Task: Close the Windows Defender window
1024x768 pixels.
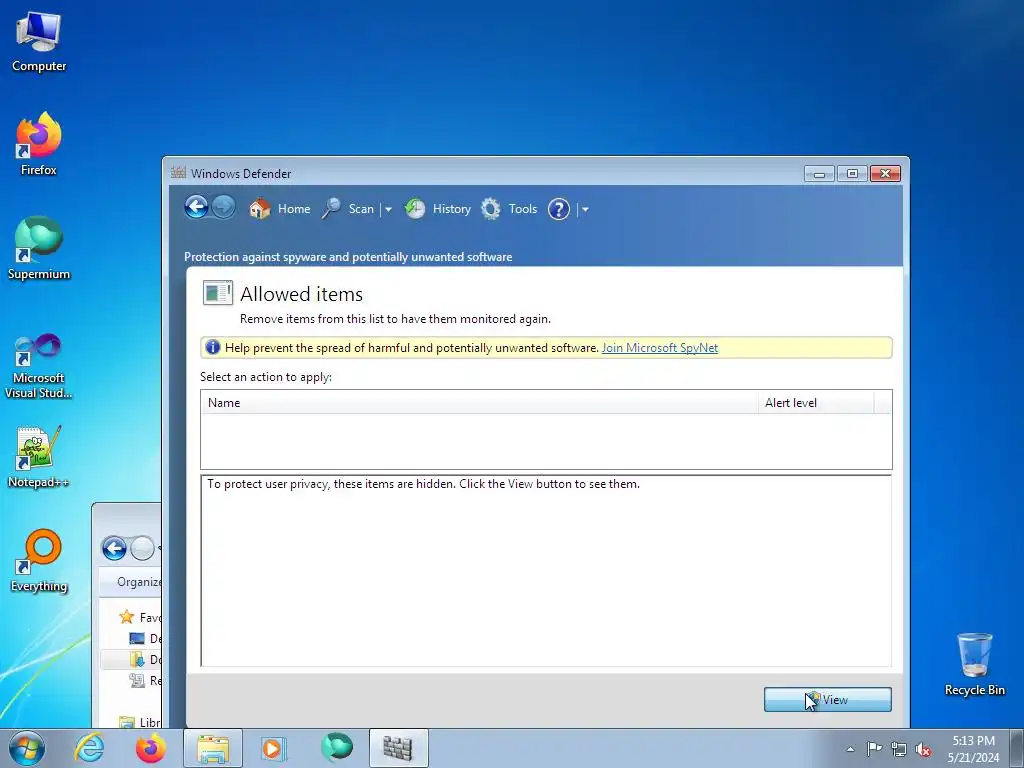Action: click(886, 174)
